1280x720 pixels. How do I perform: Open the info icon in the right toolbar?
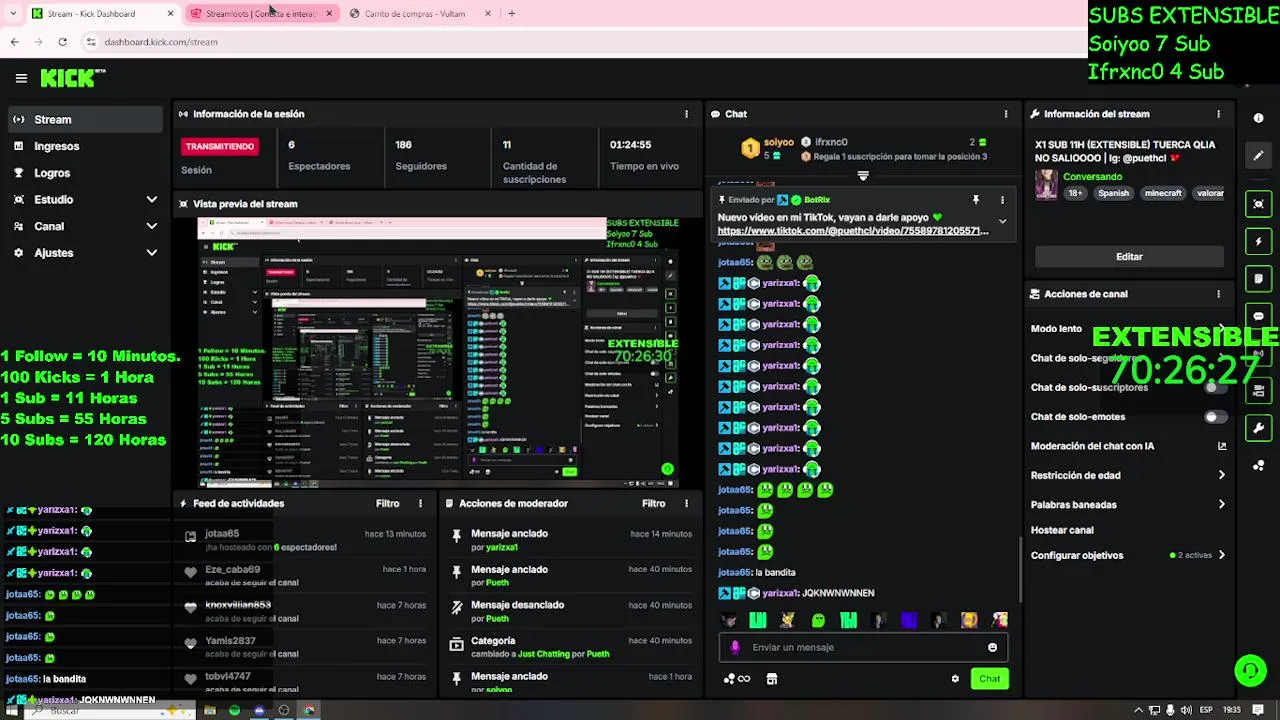(1258, 118)
